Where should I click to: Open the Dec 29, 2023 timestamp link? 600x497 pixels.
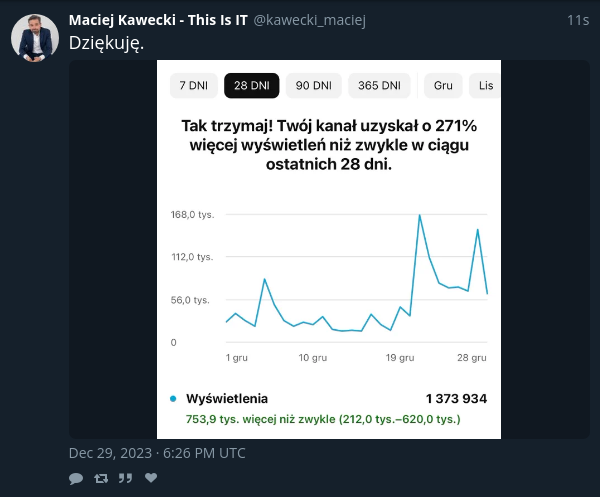[x=157, y=453]
